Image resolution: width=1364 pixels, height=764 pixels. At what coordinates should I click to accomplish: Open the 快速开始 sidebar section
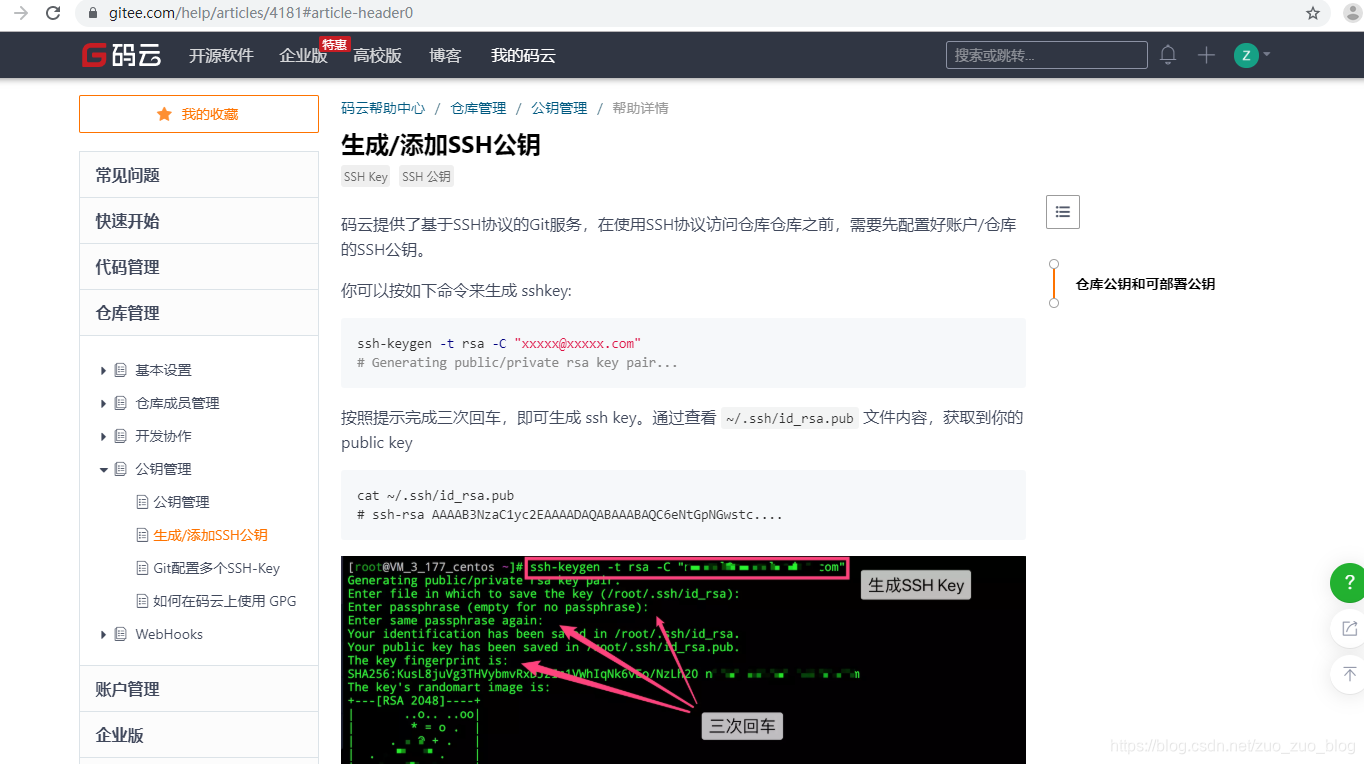coord(199,221)
